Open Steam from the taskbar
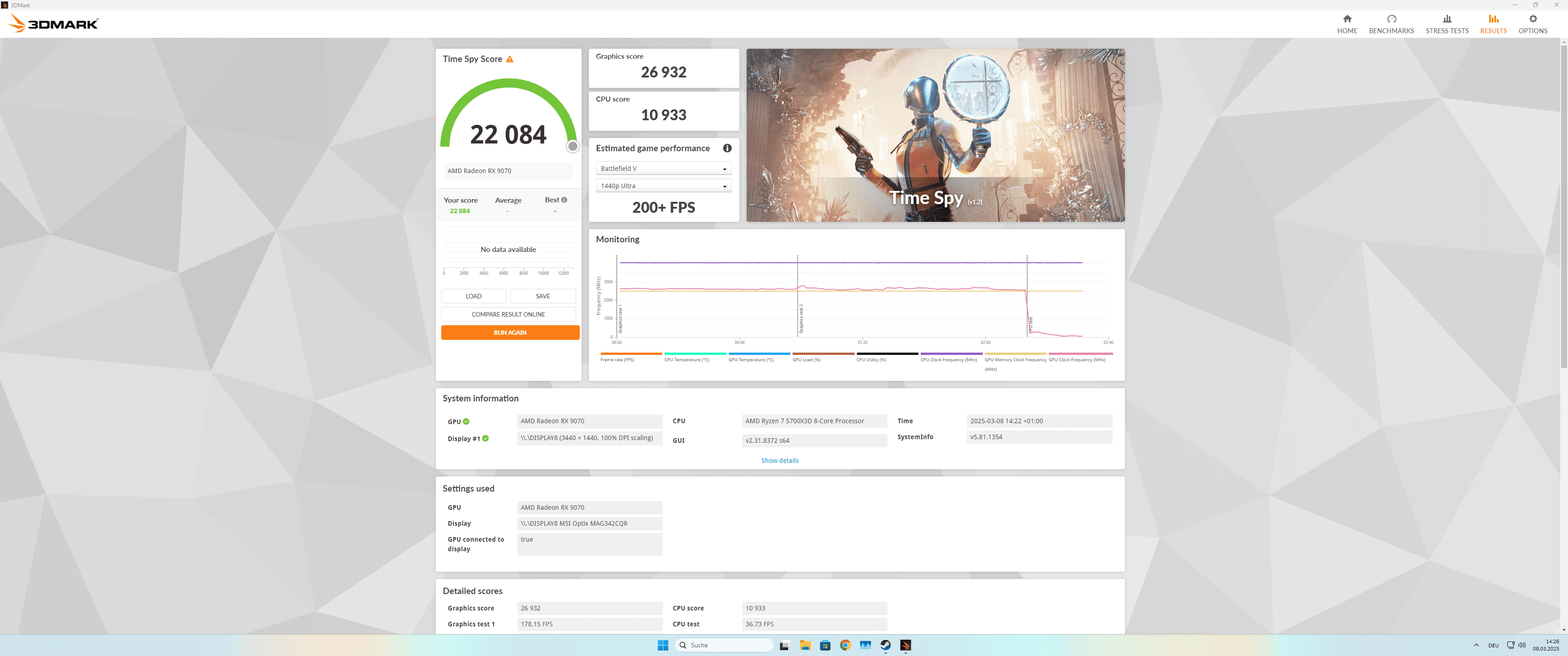The height and width of the screenshot is (656, 1568). [885, 645]
